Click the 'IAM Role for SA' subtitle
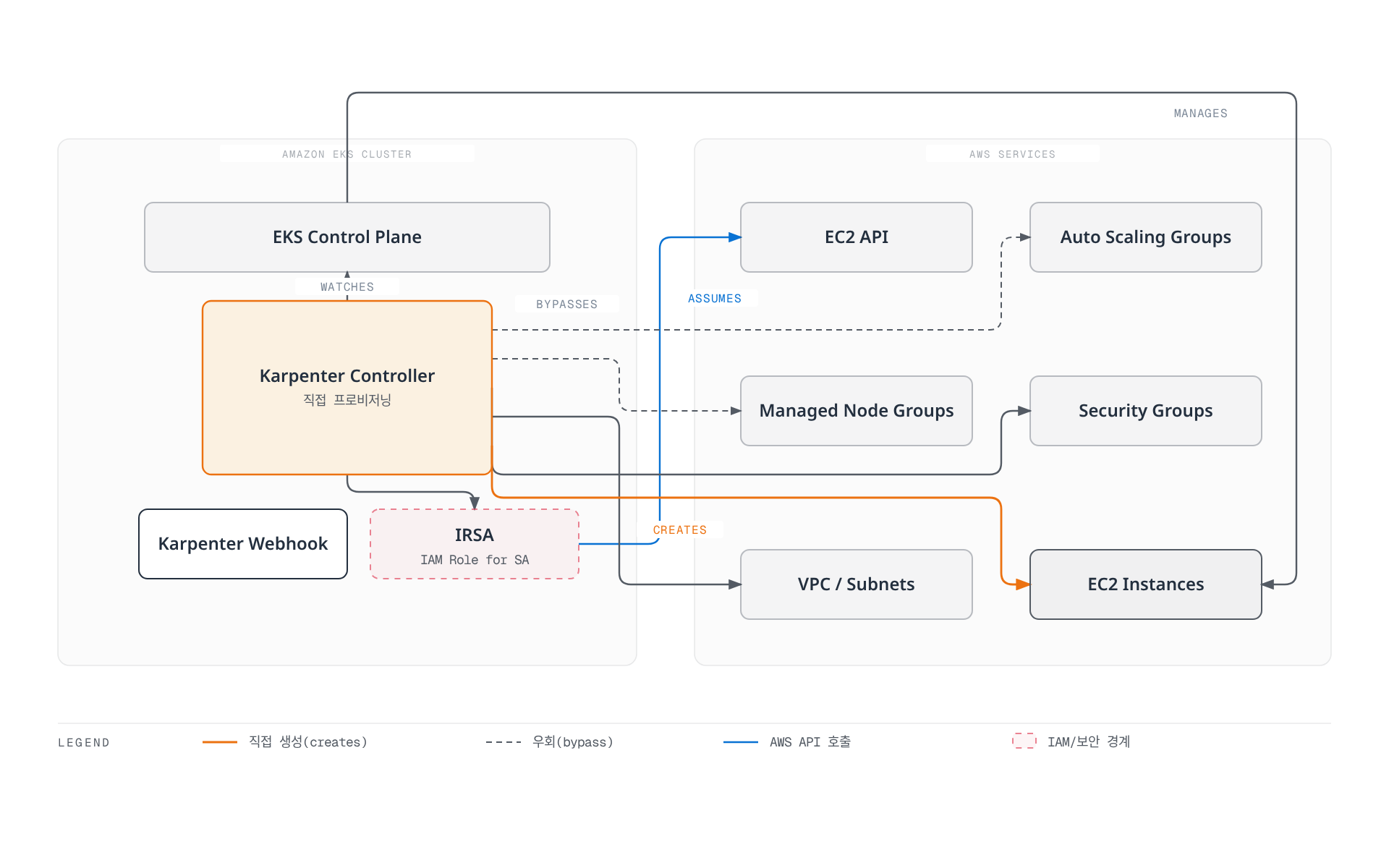 coord(475,560)
